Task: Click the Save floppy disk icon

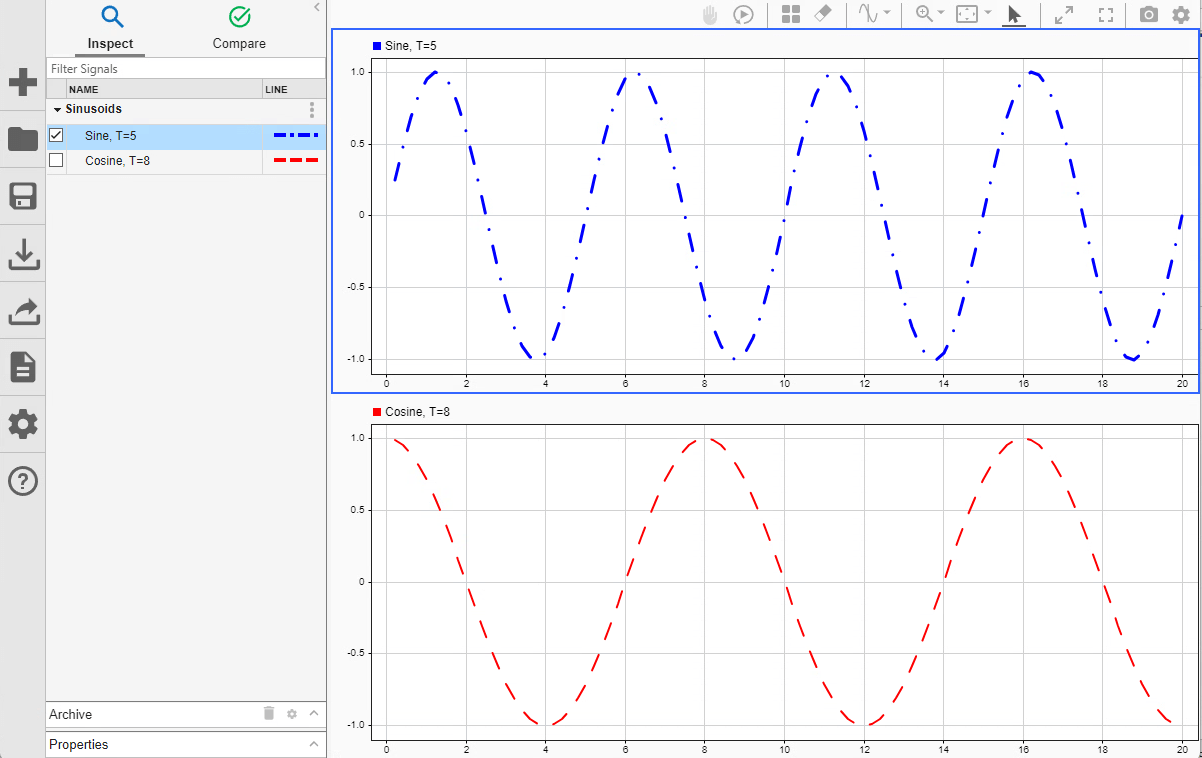Action: tap(23, 197)
